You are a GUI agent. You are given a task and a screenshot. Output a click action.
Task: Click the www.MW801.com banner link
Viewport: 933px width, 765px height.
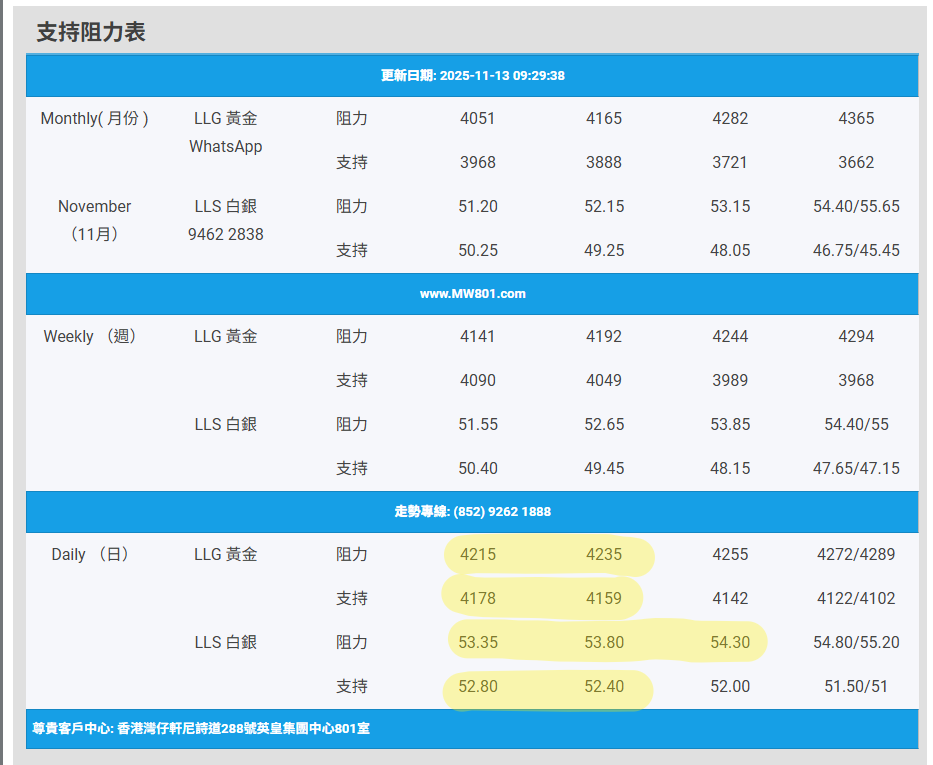click(x=472, y=294)
